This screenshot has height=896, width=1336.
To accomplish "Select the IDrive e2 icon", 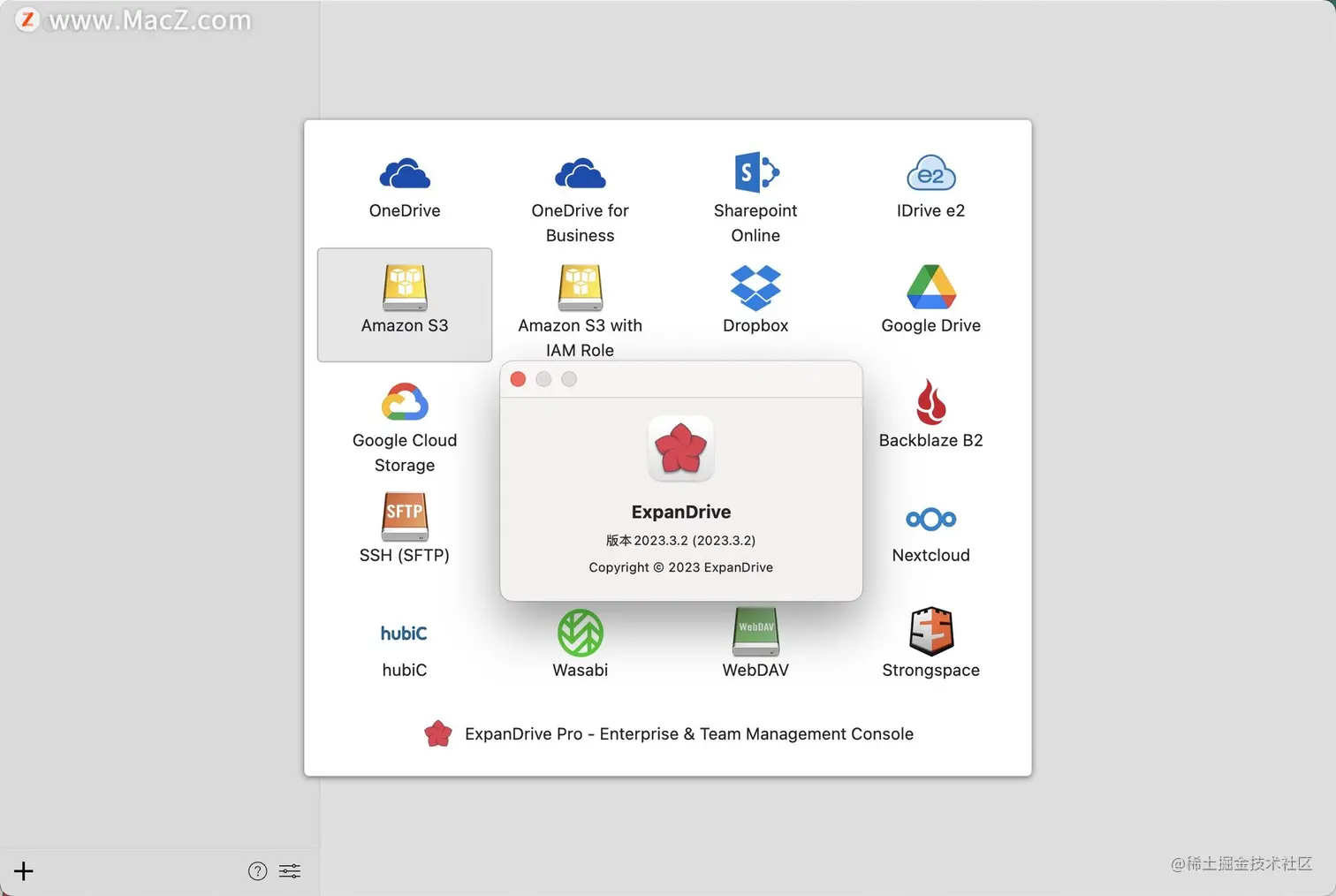I will click(931, 173).
